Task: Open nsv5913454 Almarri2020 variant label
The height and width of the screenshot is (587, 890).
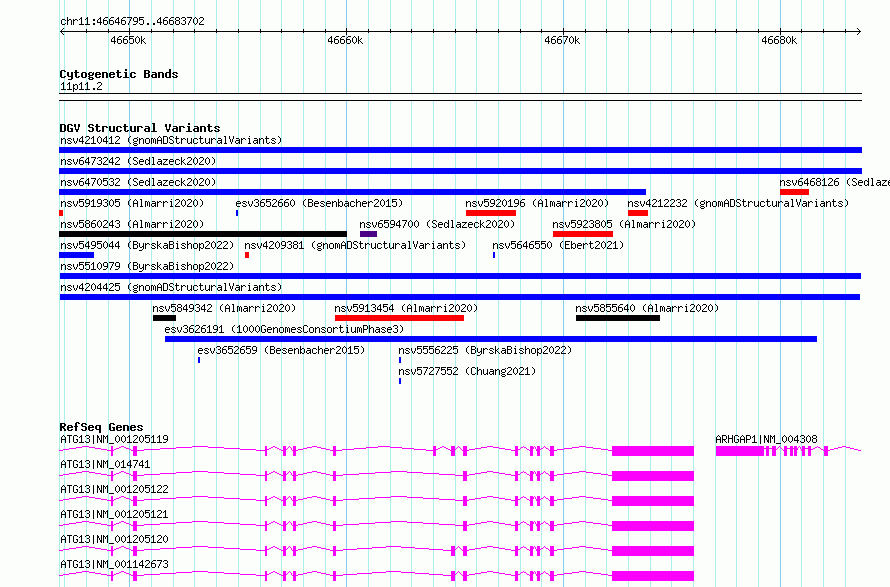Action: 406,308
